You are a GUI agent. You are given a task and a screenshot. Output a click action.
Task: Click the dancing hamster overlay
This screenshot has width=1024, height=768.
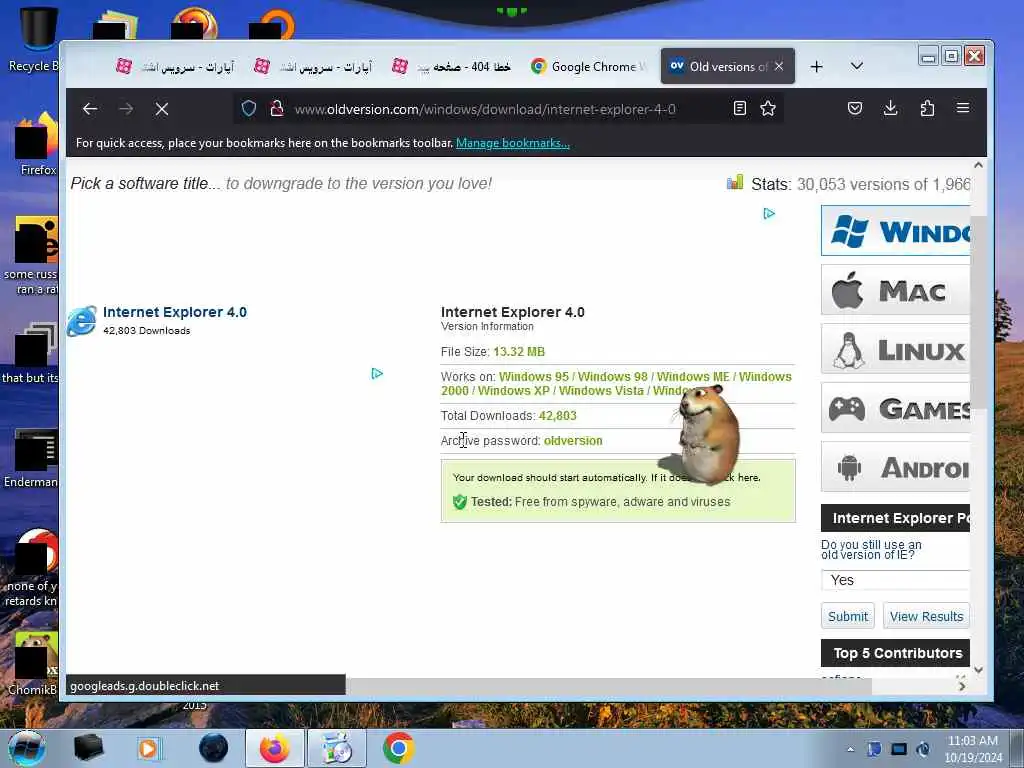(708, 434)
